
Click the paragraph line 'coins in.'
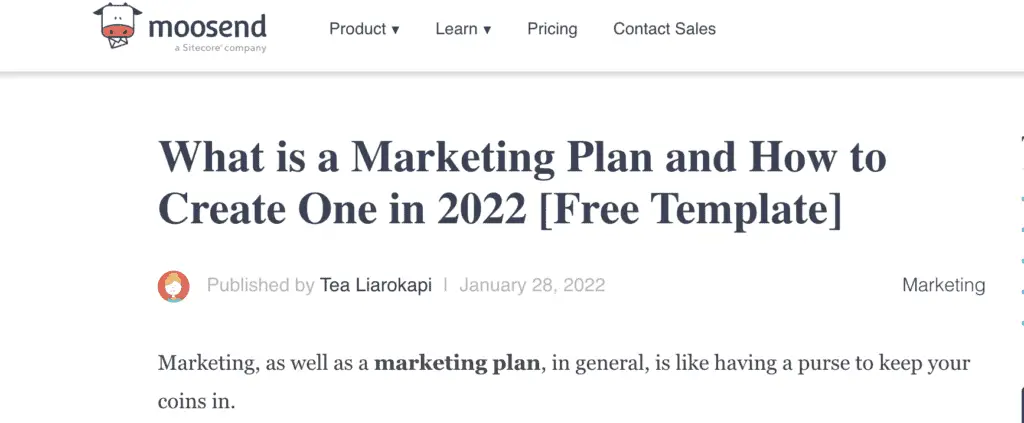click(196, 401)
